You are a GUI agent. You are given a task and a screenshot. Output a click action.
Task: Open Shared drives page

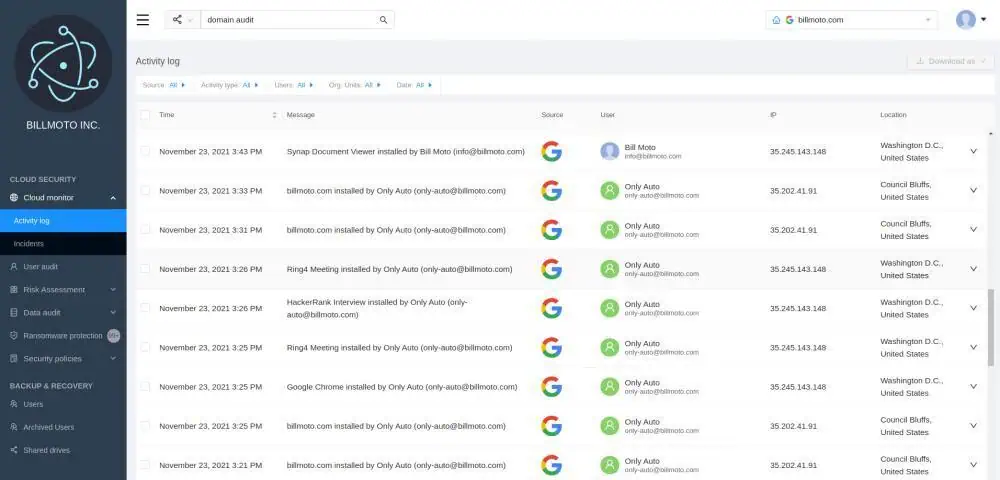point(63,450)
